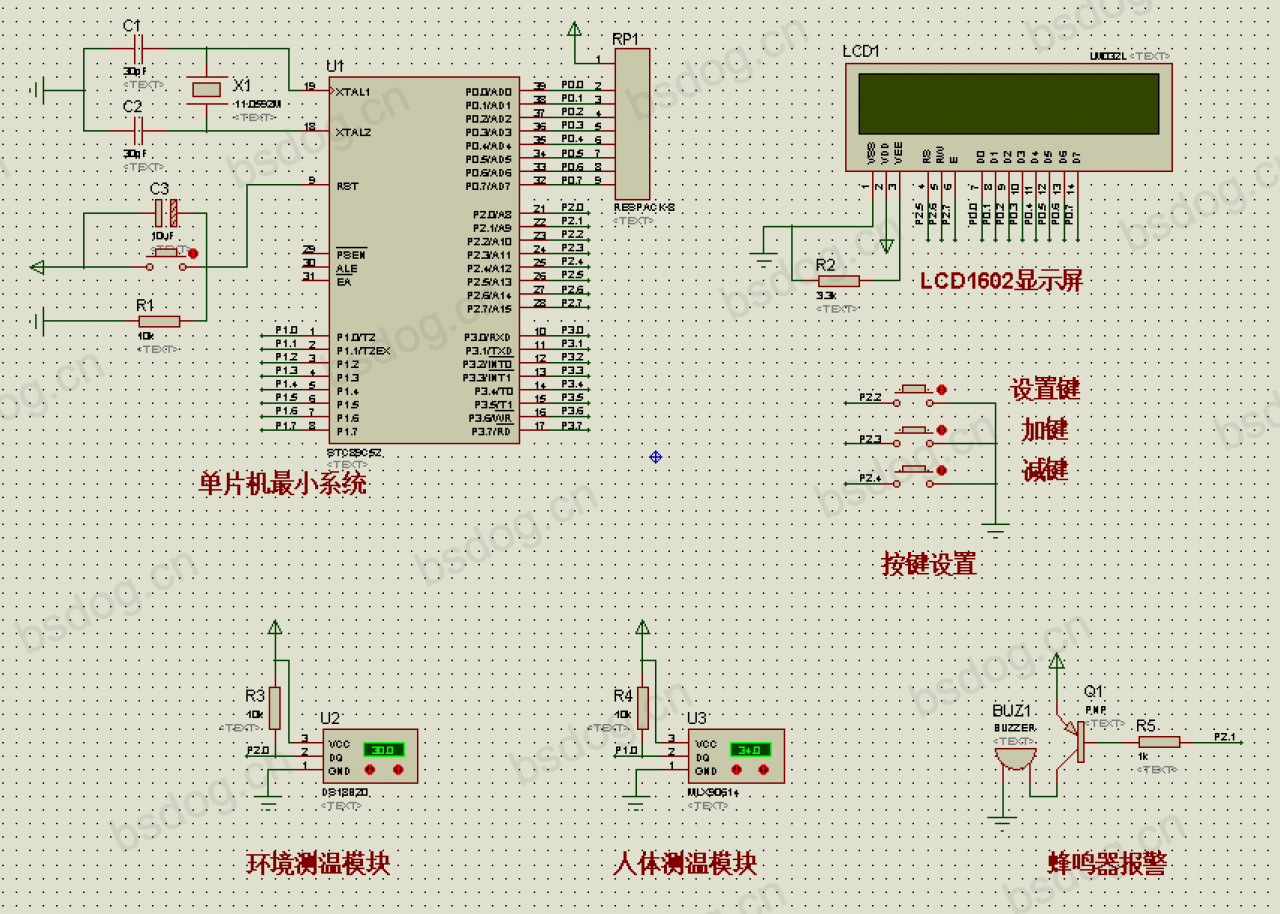Click the '按键设置' caption
Screen dimensions: 1280x914
(929, 564)
